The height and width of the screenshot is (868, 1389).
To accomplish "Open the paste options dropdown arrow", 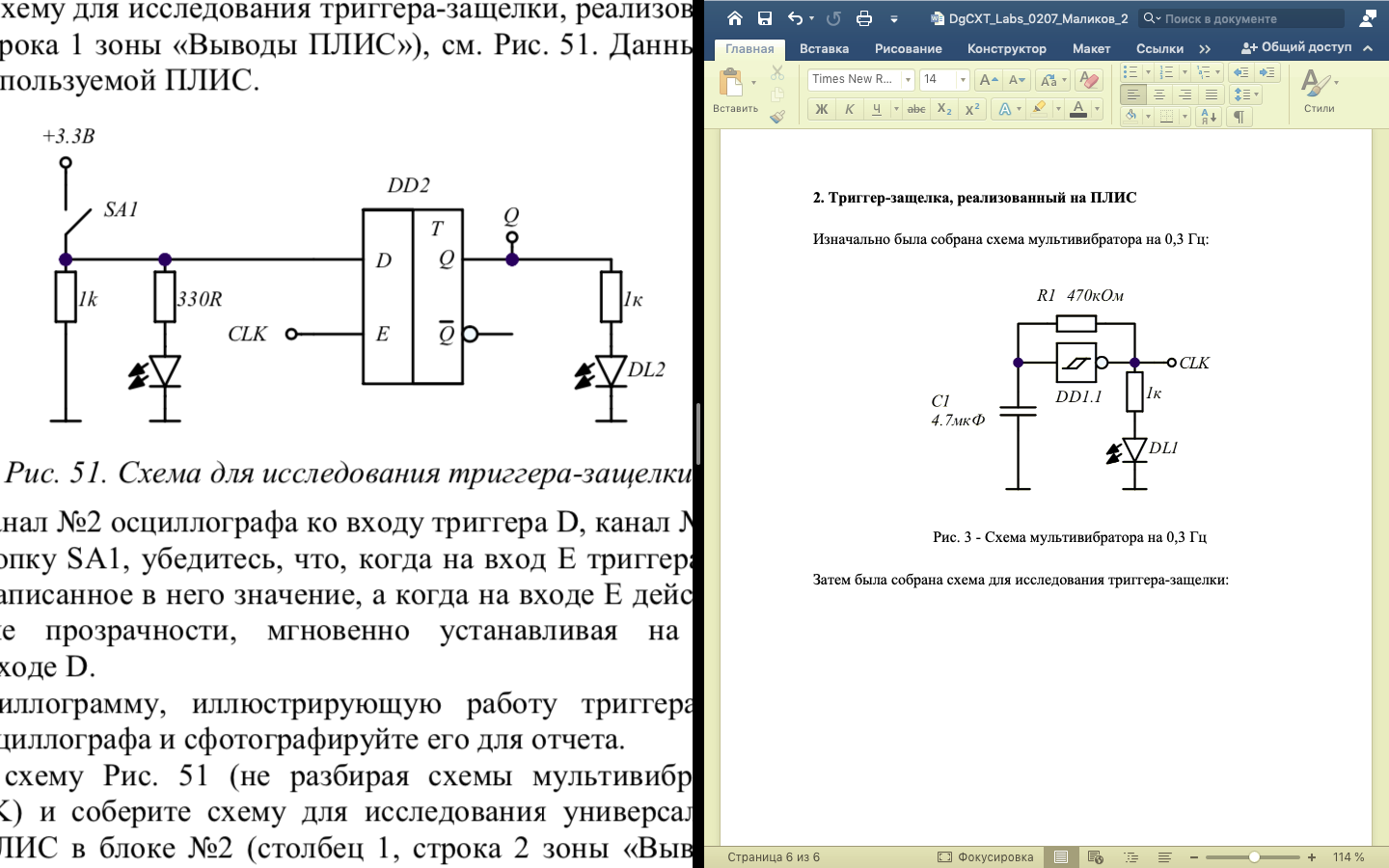I will [753, 83].
